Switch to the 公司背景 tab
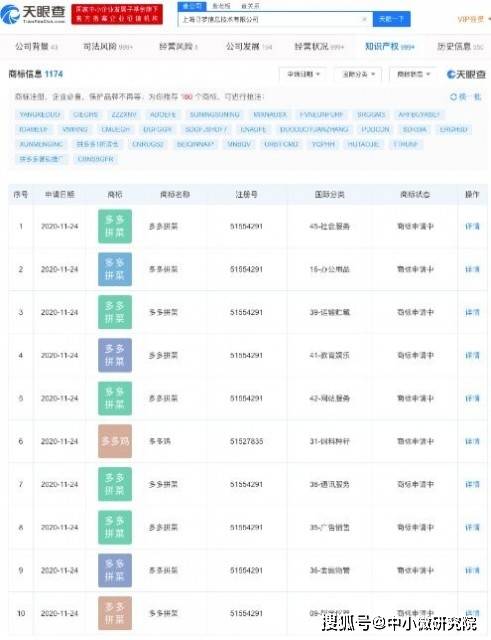 (x=36, y=47)
